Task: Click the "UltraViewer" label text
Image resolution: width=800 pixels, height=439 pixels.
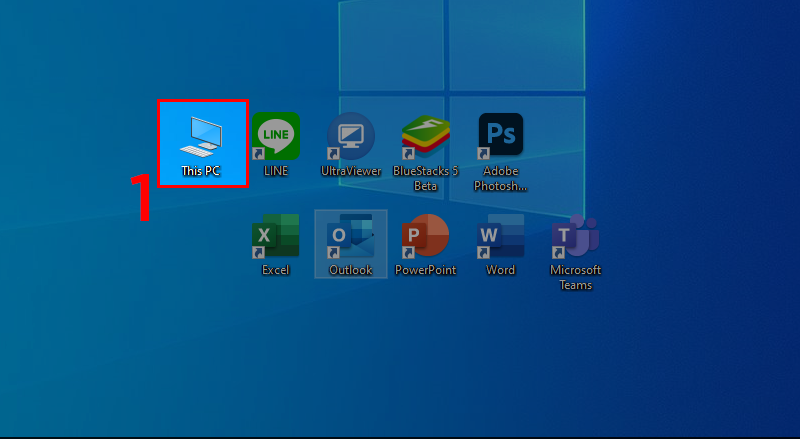Action: [351, 171]
